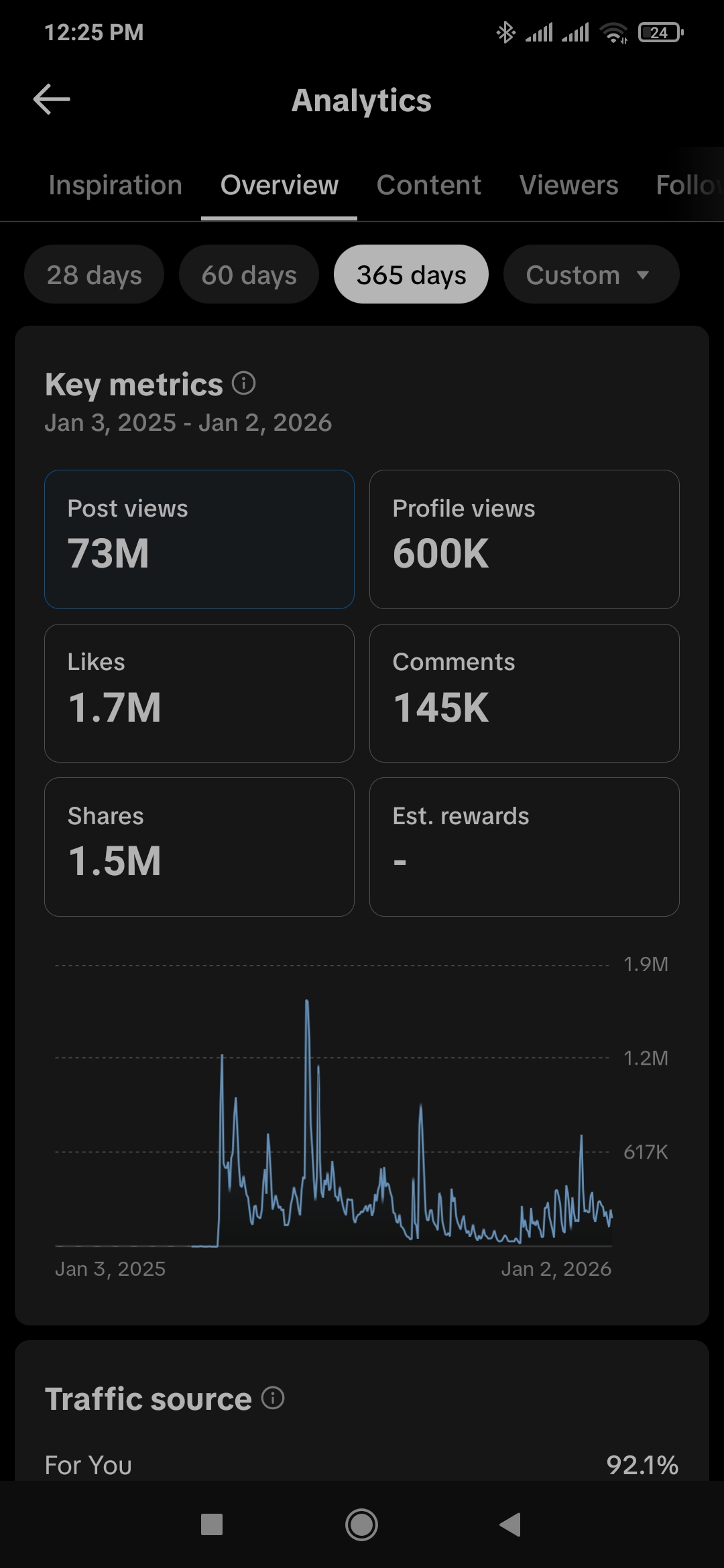Image resolution: width=724 pixels, height=1568 pixels.
Task: Tap the back arrow icon
Action: pyautogui.click(x=52, y=100)
